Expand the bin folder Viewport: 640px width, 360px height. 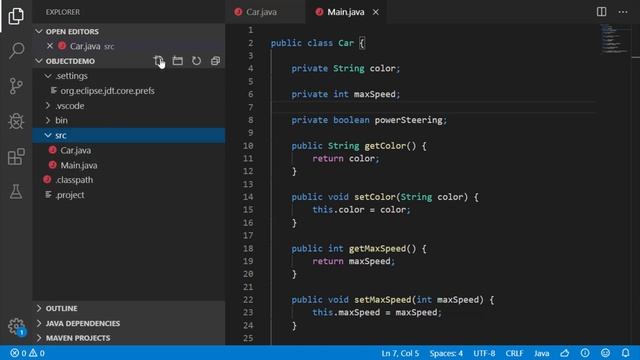[x=129, y=120]
